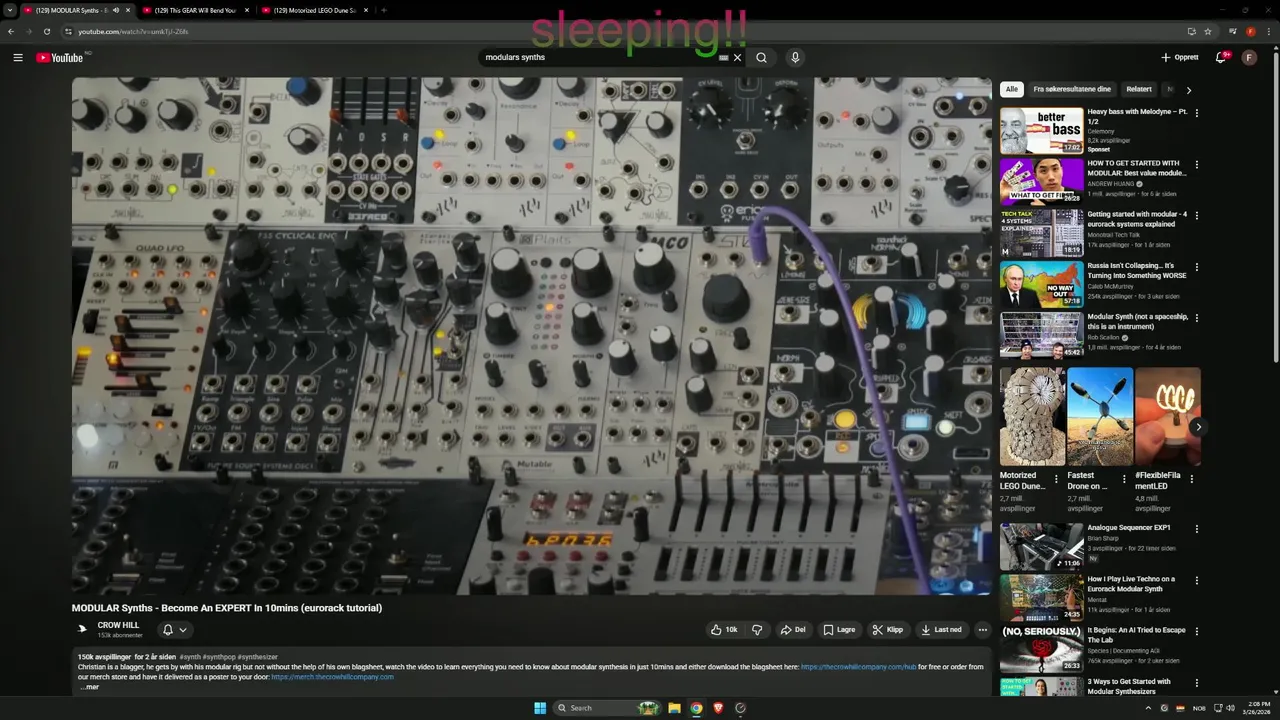Click the modular synth video player

click(531, 336)
